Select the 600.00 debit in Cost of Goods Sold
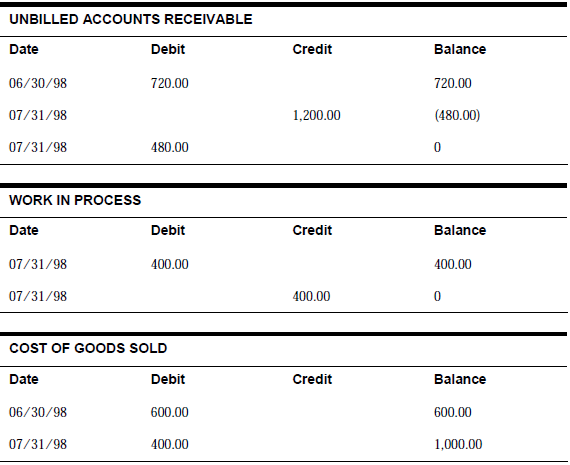The image size is (570, 465). [170, 412]
